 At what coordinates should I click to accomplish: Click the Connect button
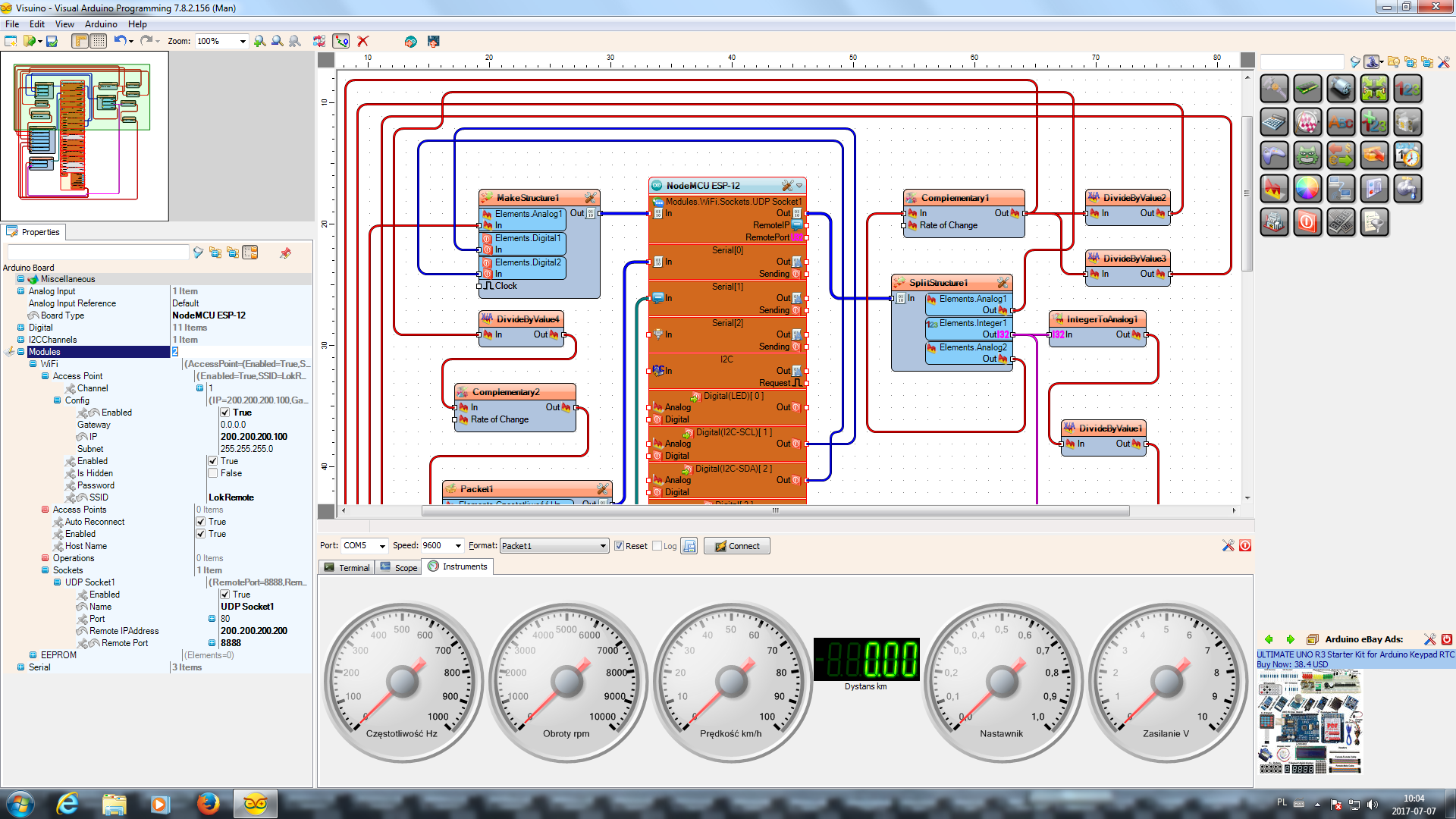pyautogui.click(x=737, y=546)
